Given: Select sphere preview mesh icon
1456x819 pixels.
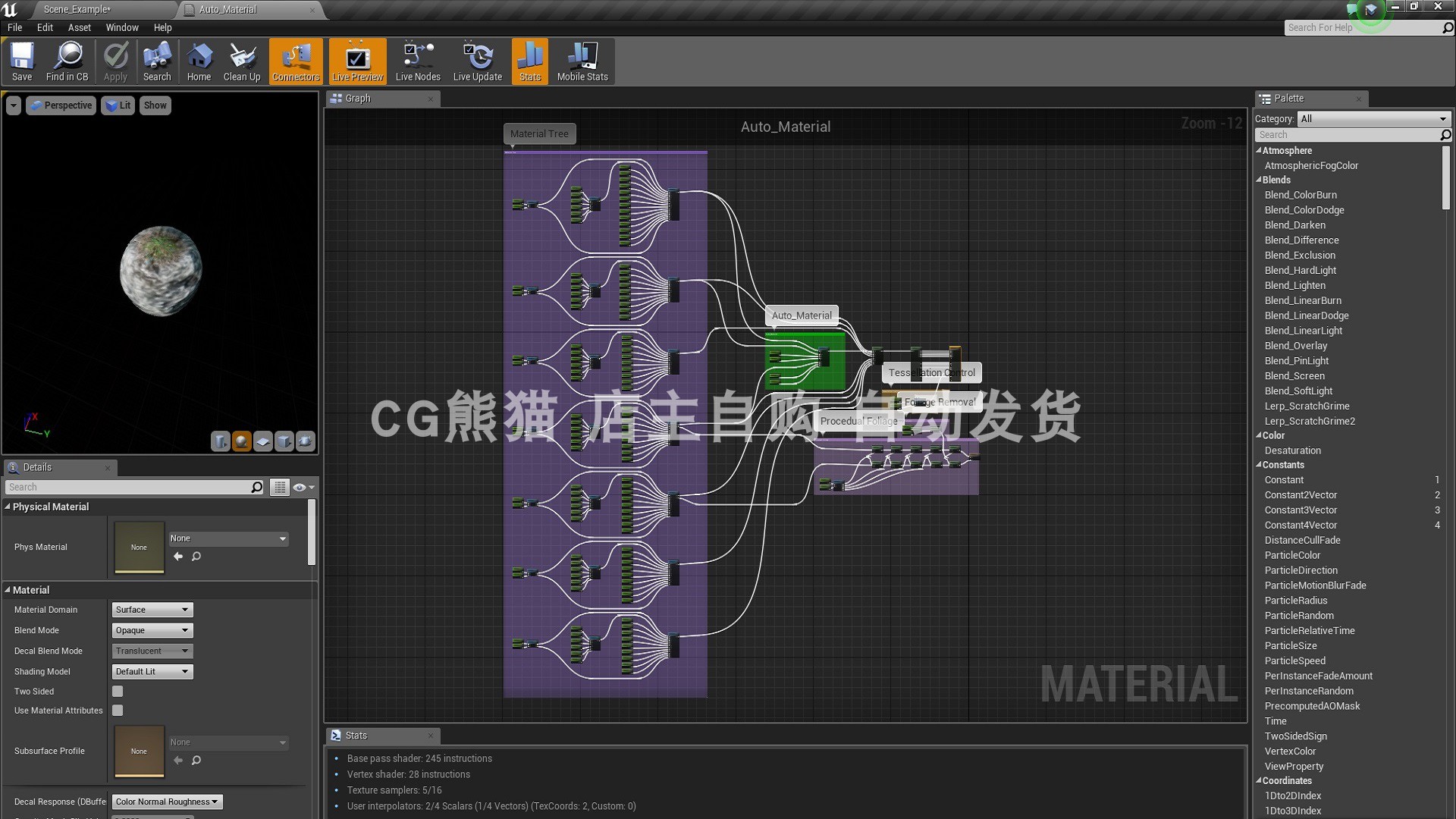Looking at the screenshot, I should [x=242, y=441].
